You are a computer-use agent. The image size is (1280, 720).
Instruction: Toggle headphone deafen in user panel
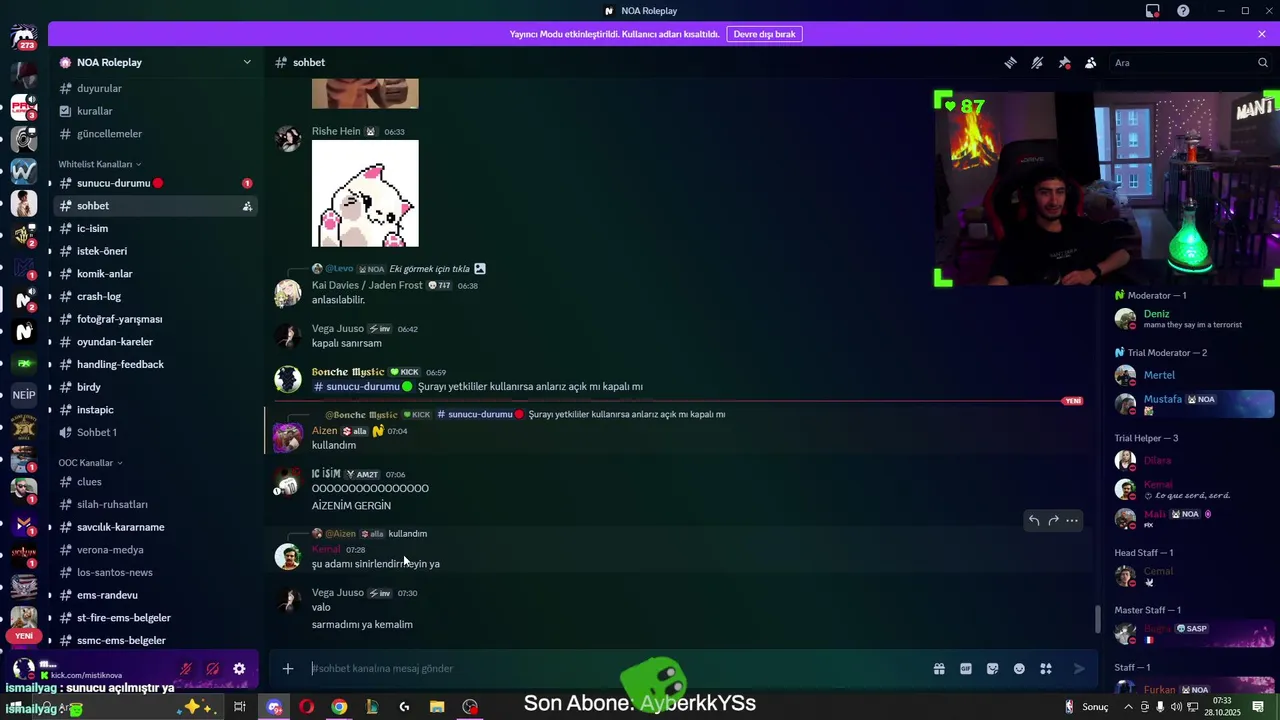(x=212, y=669)
